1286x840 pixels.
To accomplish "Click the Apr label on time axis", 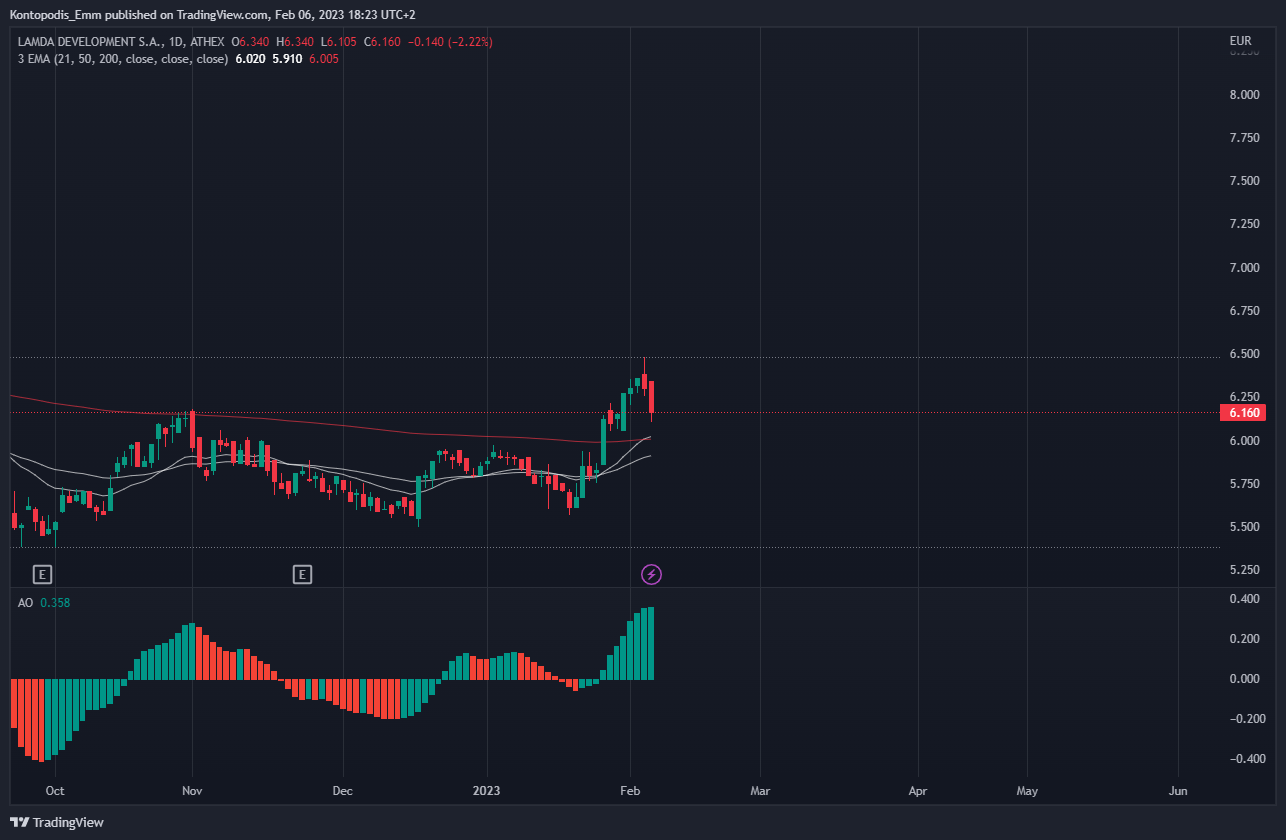I will 918,791.
